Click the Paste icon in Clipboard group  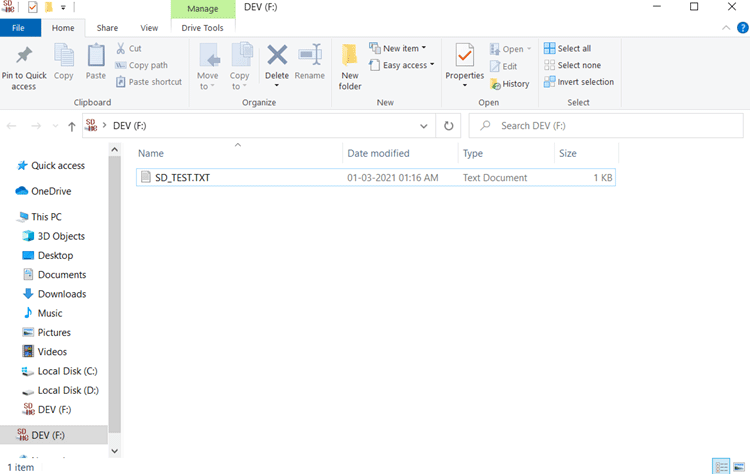(96, 56)
